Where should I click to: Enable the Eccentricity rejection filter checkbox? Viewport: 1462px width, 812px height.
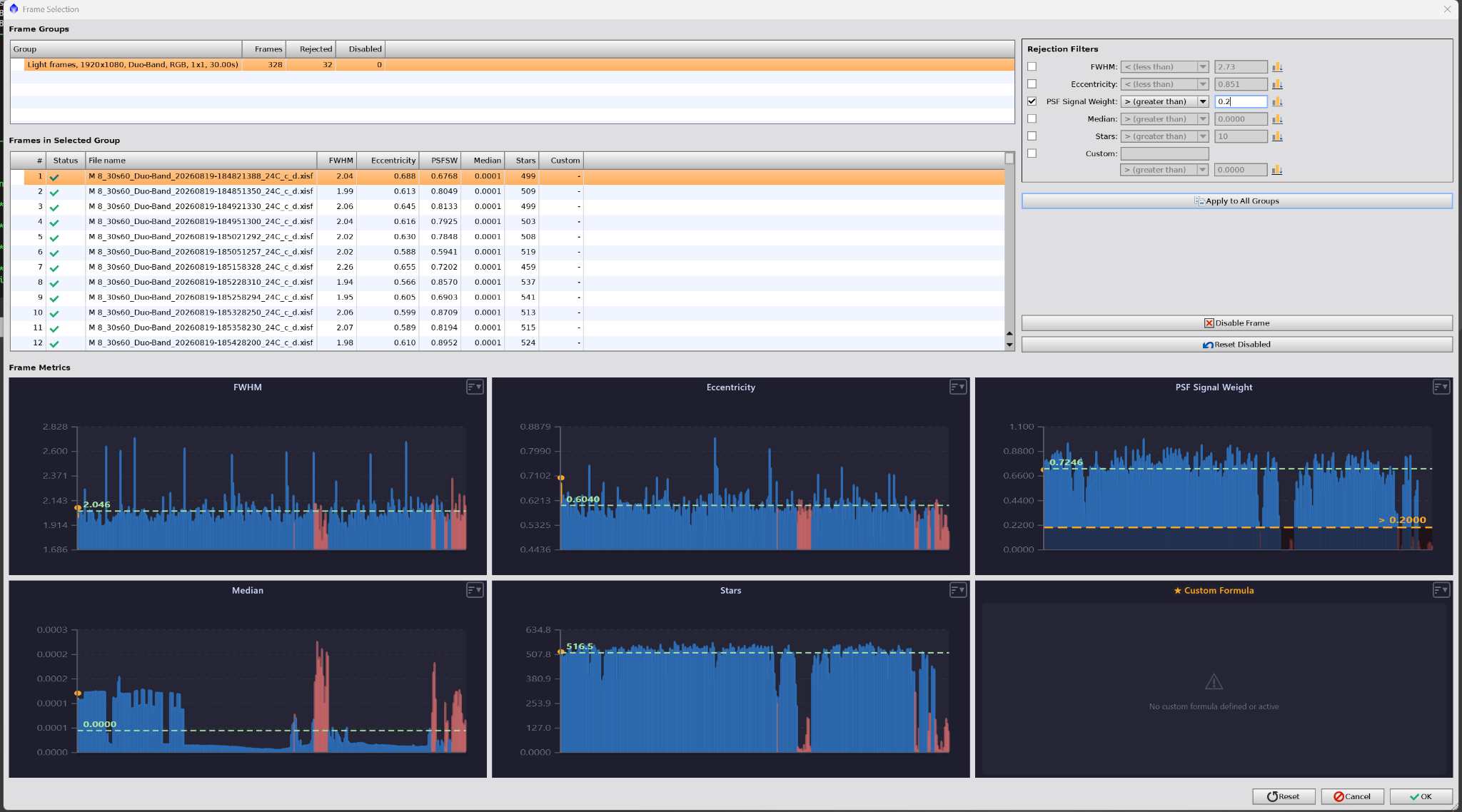coord(1032,83)
